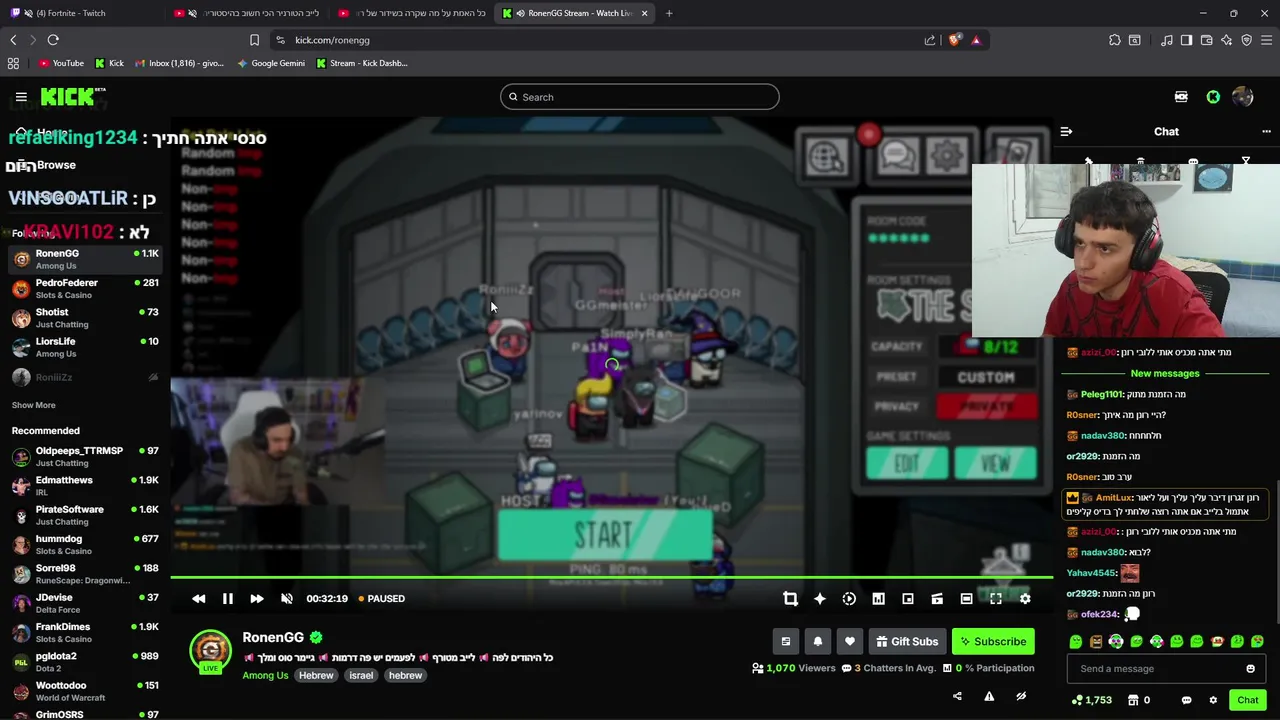This screenshot has width=1280, height=720.
Task: Reload the page in the browser
Action: click(x=53, y=40)
